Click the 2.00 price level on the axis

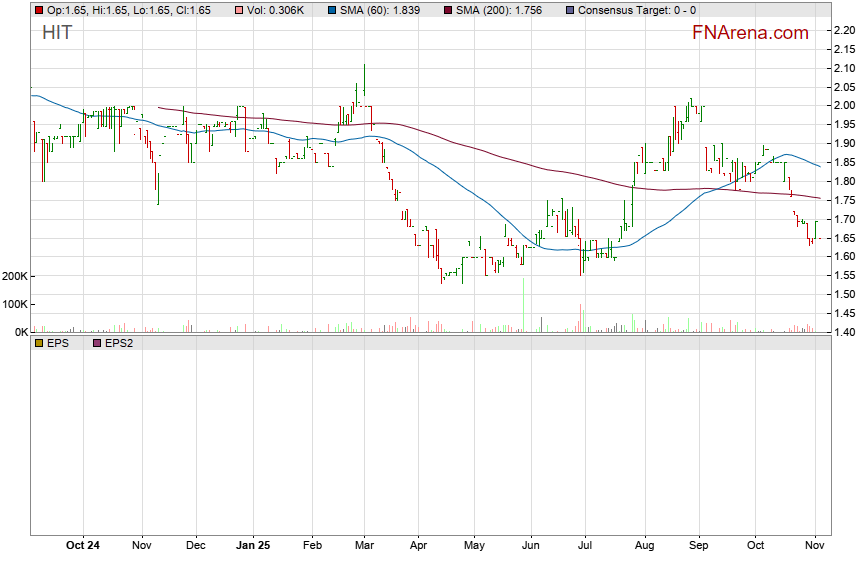843,105
